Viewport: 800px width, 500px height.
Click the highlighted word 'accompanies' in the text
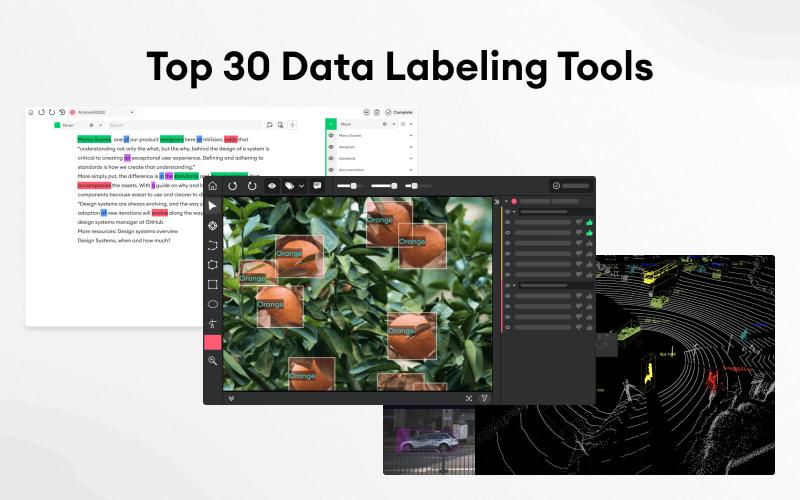point(101,185)
